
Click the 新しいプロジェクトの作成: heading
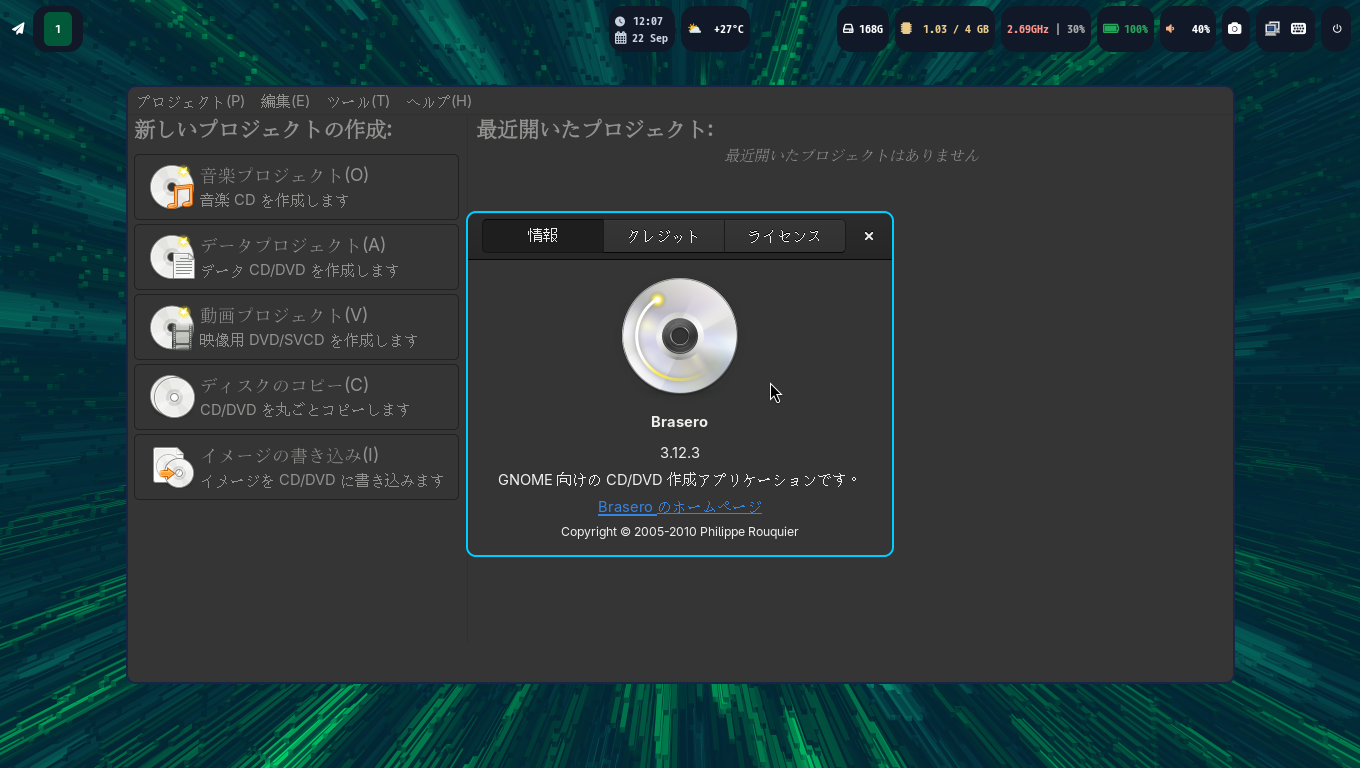click(x=263, y=130)
